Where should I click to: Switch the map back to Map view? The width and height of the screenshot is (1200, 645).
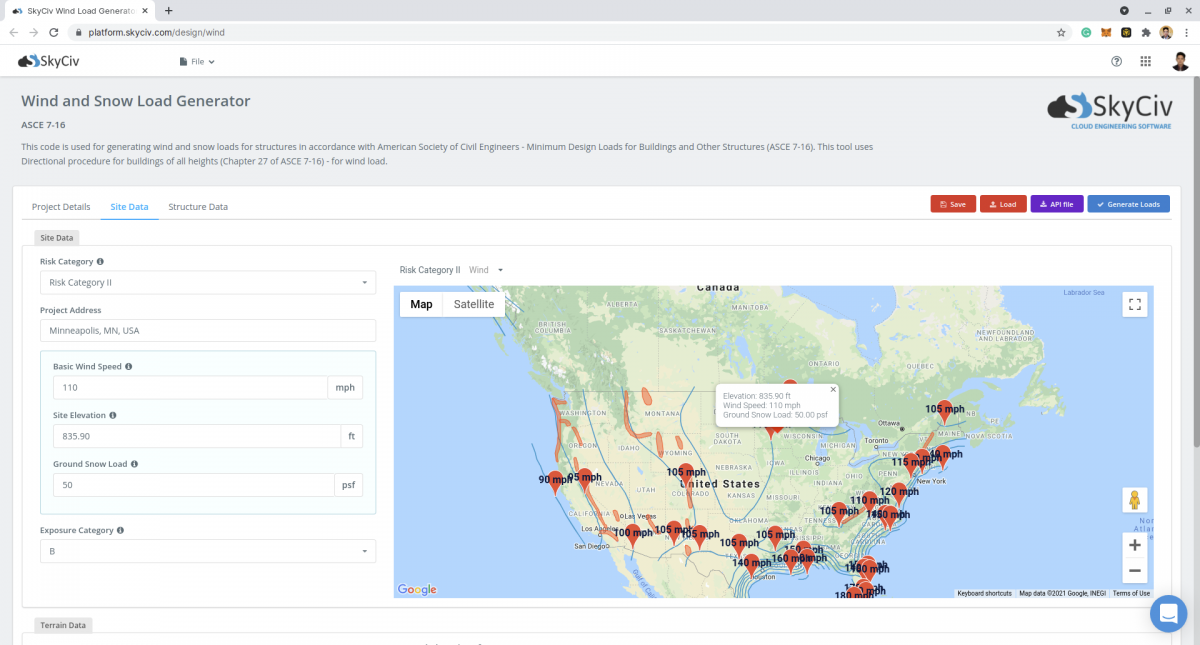421,304
